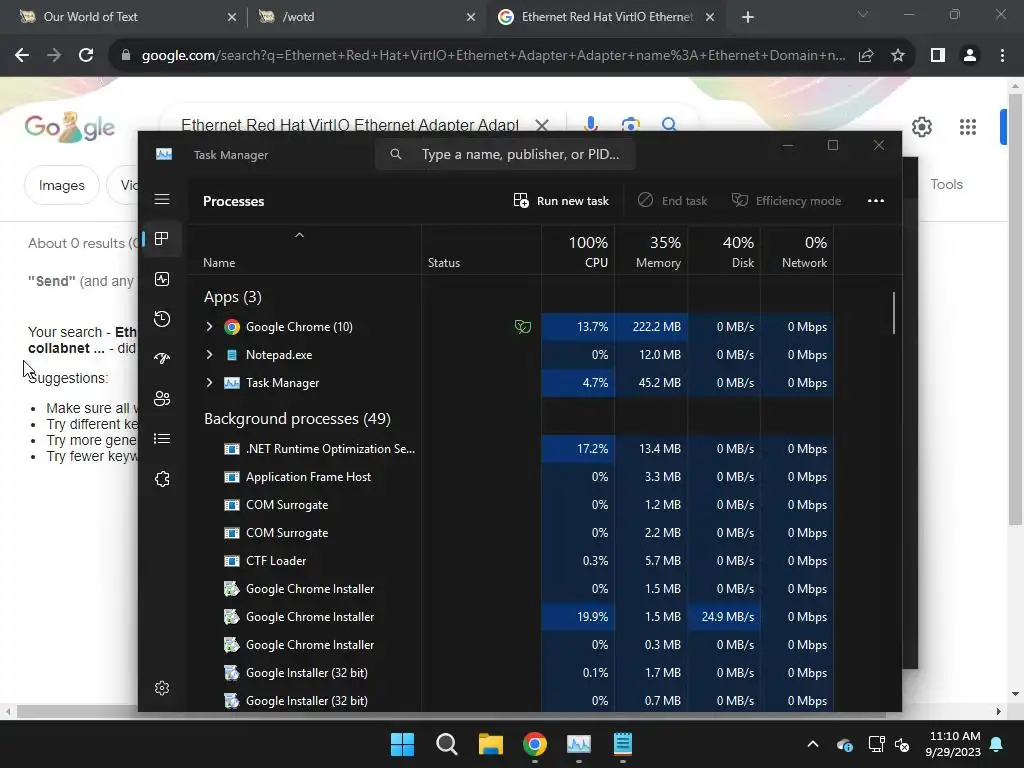Select the .NET Runtime Optimization Se... process
The width and height of the screenshot is (1024, 768).
510,449
